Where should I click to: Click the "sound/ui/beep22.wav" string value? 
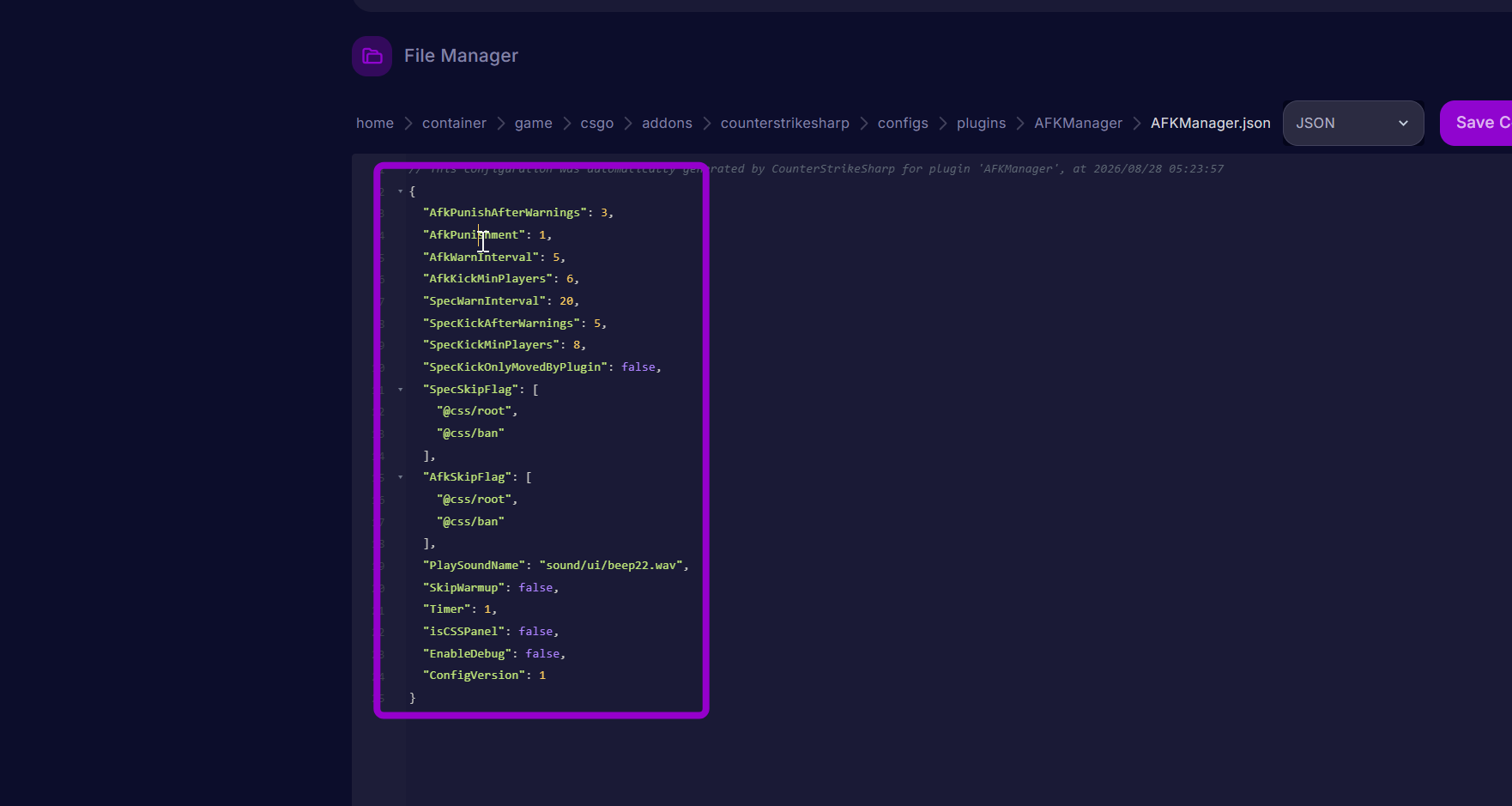(x=611, y=566)
